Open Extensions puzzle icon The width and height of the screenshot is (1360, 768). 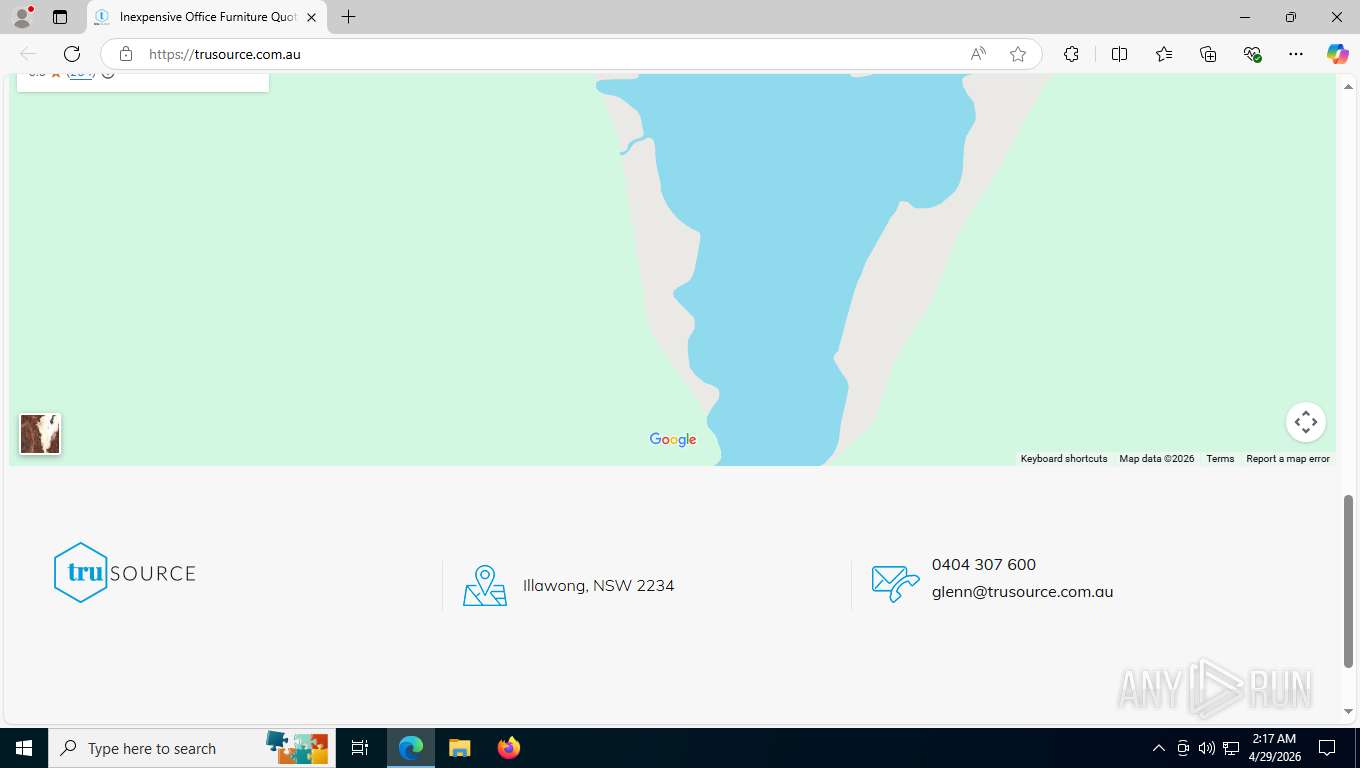[1071, 54]
